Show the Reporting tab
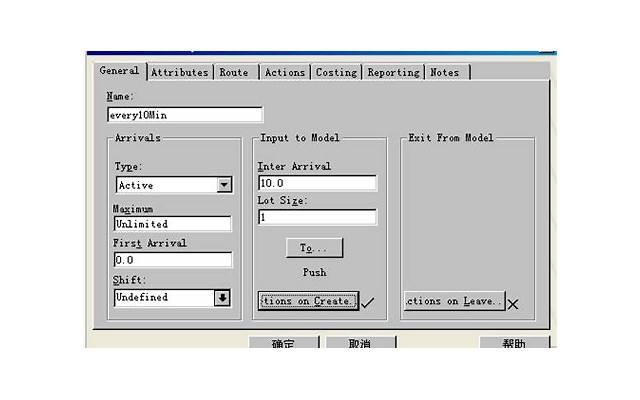Image resolution: width=640 pixels, height=400 pixels. [x=393, y=72]
